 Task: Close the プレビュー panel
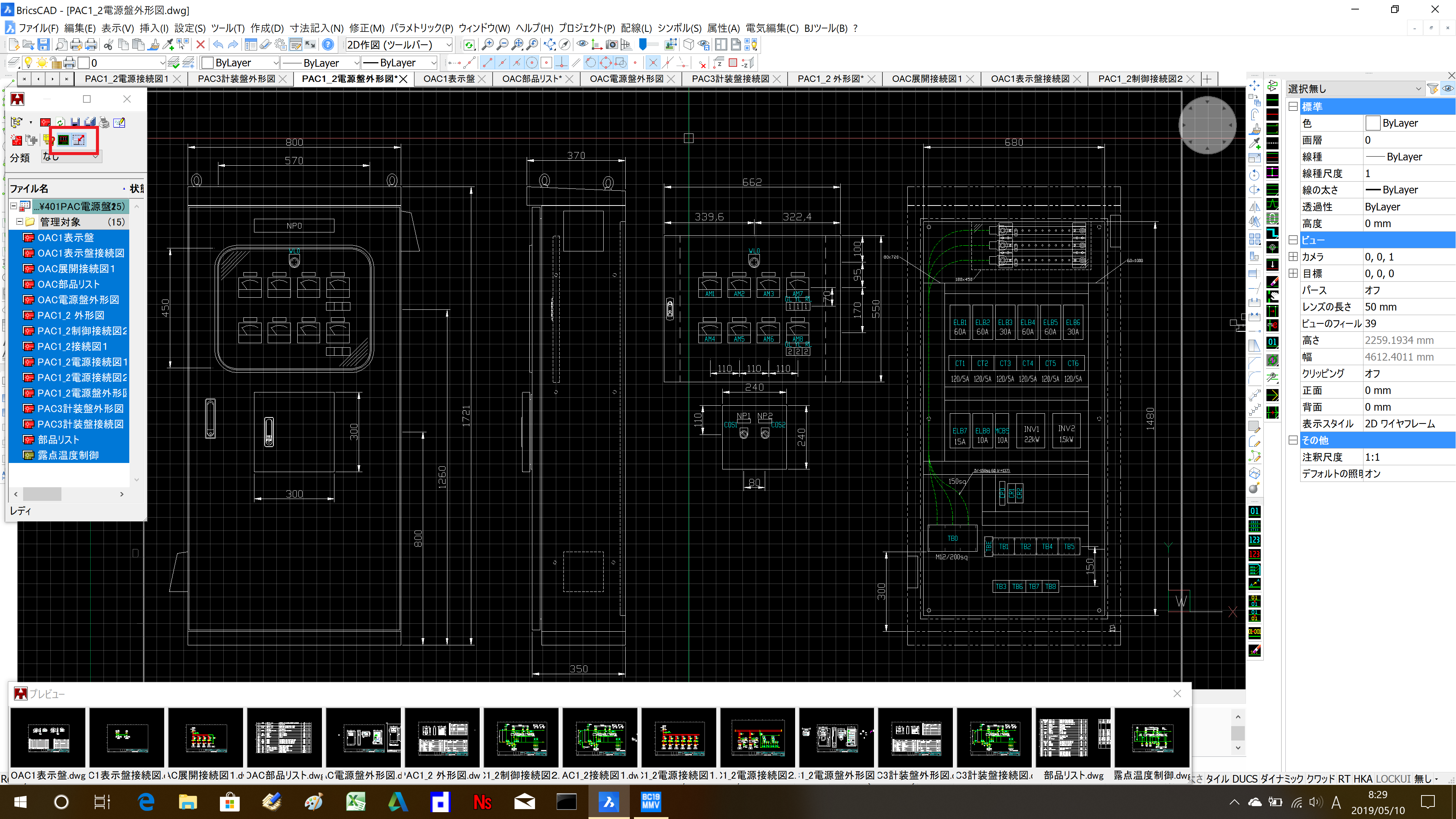pos(1177,693)
